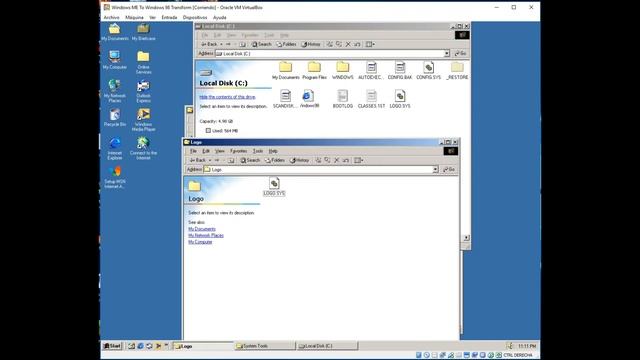This screenshot has height=360, width=640.
Task: Select BOOTLOG file in Local Disk window
Action: coord(342,99)
